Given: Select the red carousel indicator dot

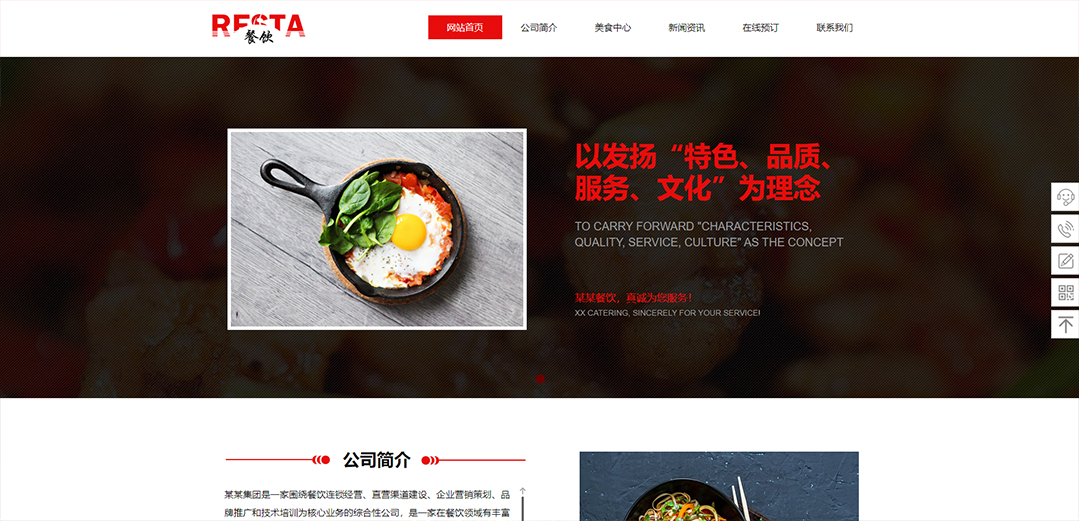Looking at the screenshot, I should [x=540, y=379].
